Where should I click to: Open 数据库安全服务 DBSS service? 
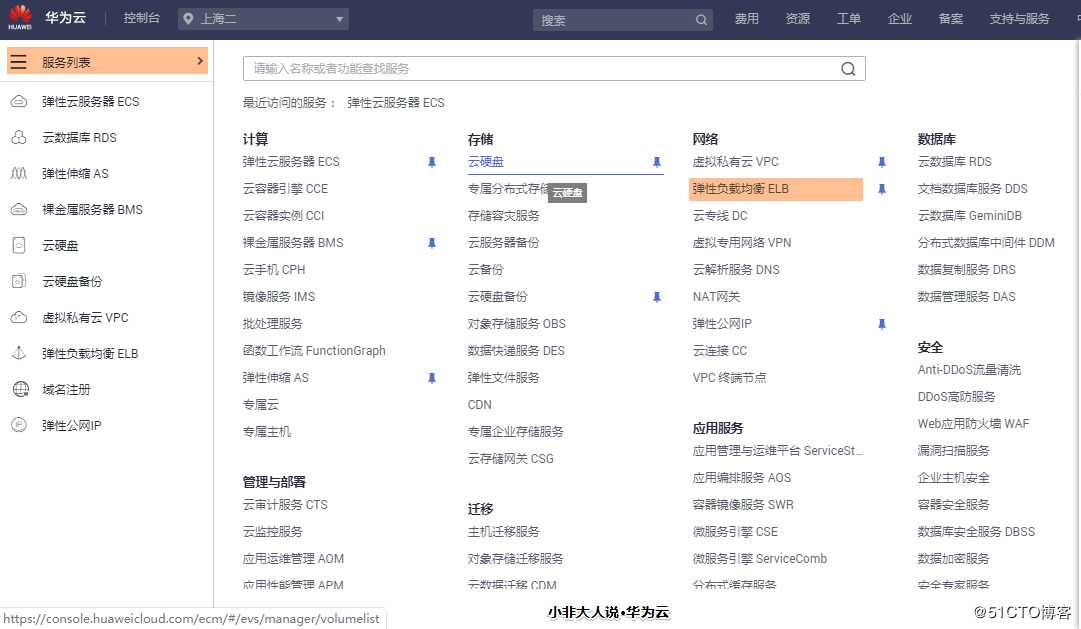pyautogui.click(x=976, y=532)
